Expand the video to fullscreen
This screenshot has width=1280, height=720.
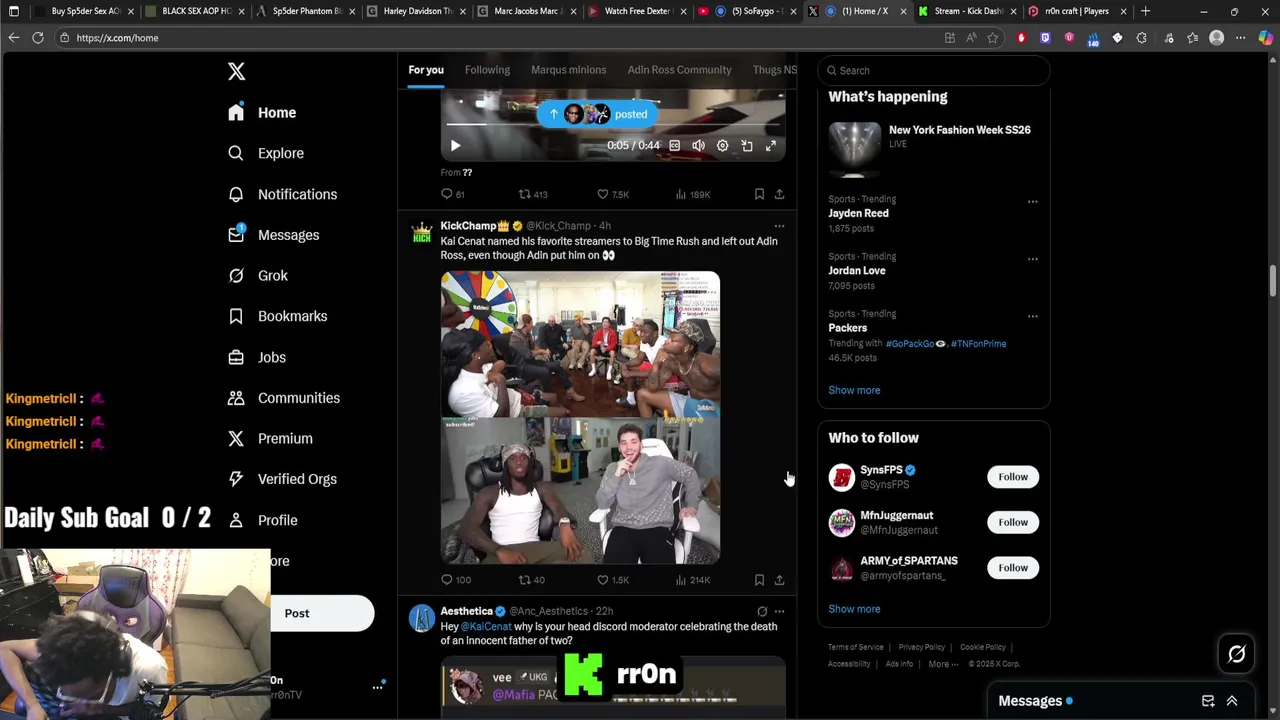pyautogui.click(x=771, y=146)
